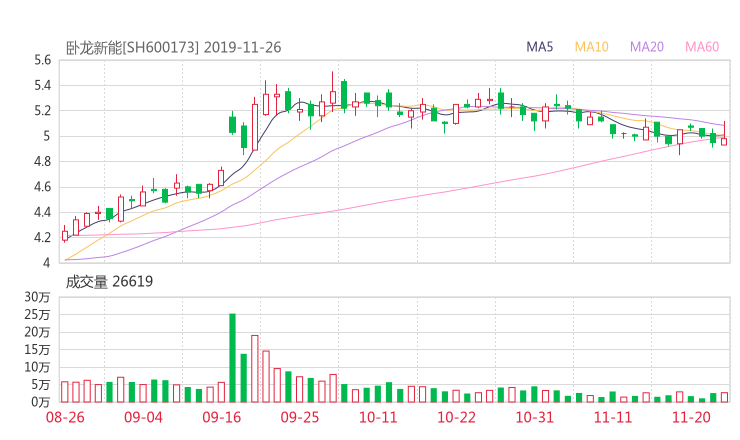The width and height of the screenshot is (740, 440).
Task: Click the 25万 volume axis label
Action: pyautogui.click(x=37, y=314)
